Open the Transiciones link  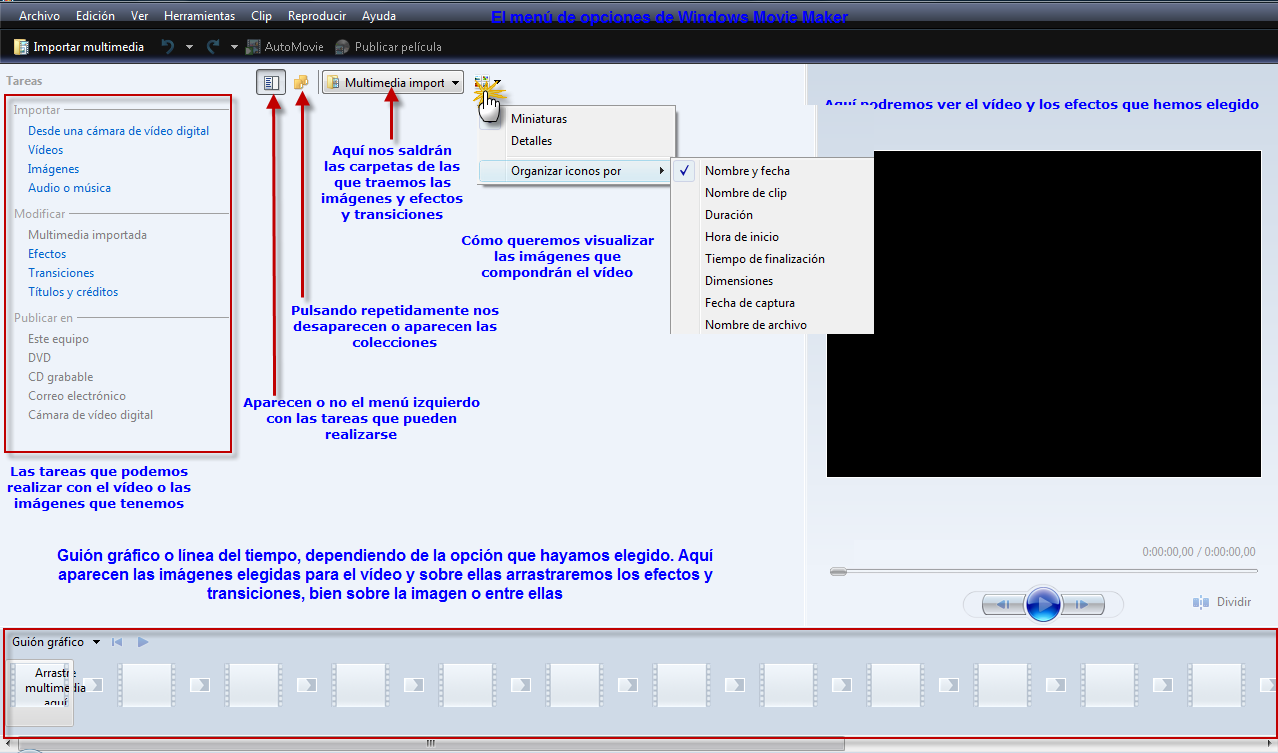point(61,273)
